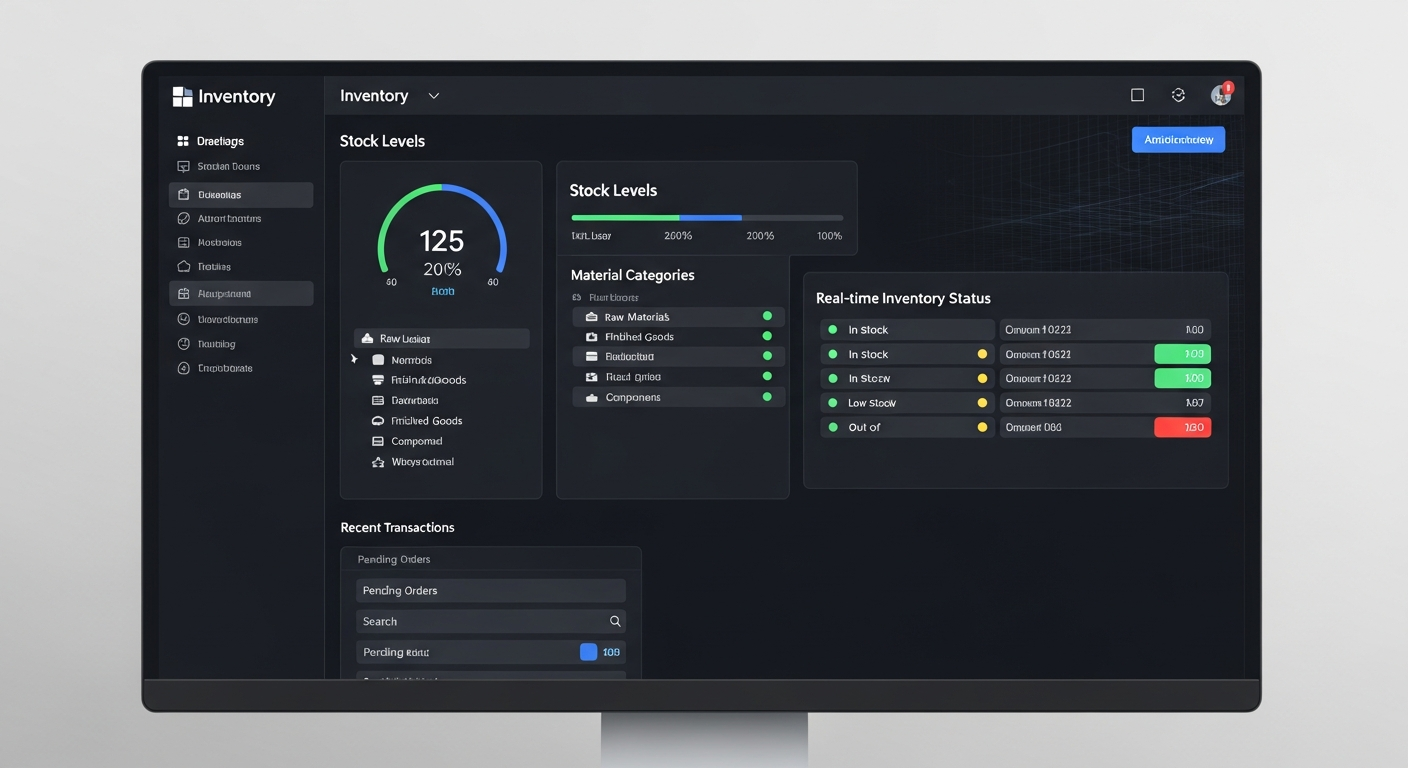The width and height of the screenshot is (1408, 768).
Task: Click the blue link beneath 20% in the gauge
Action: point(442,291)
